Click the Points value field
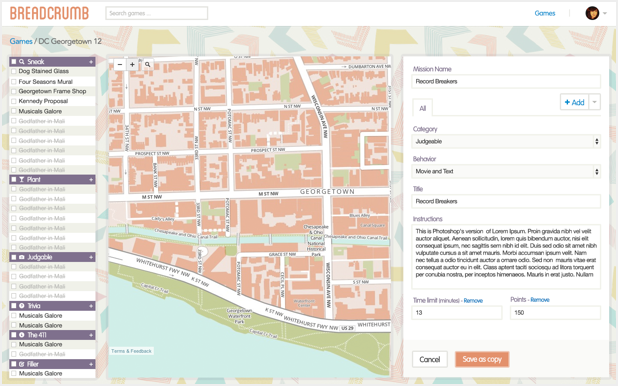Screen dimensions: 618x386 click(555, 312)
